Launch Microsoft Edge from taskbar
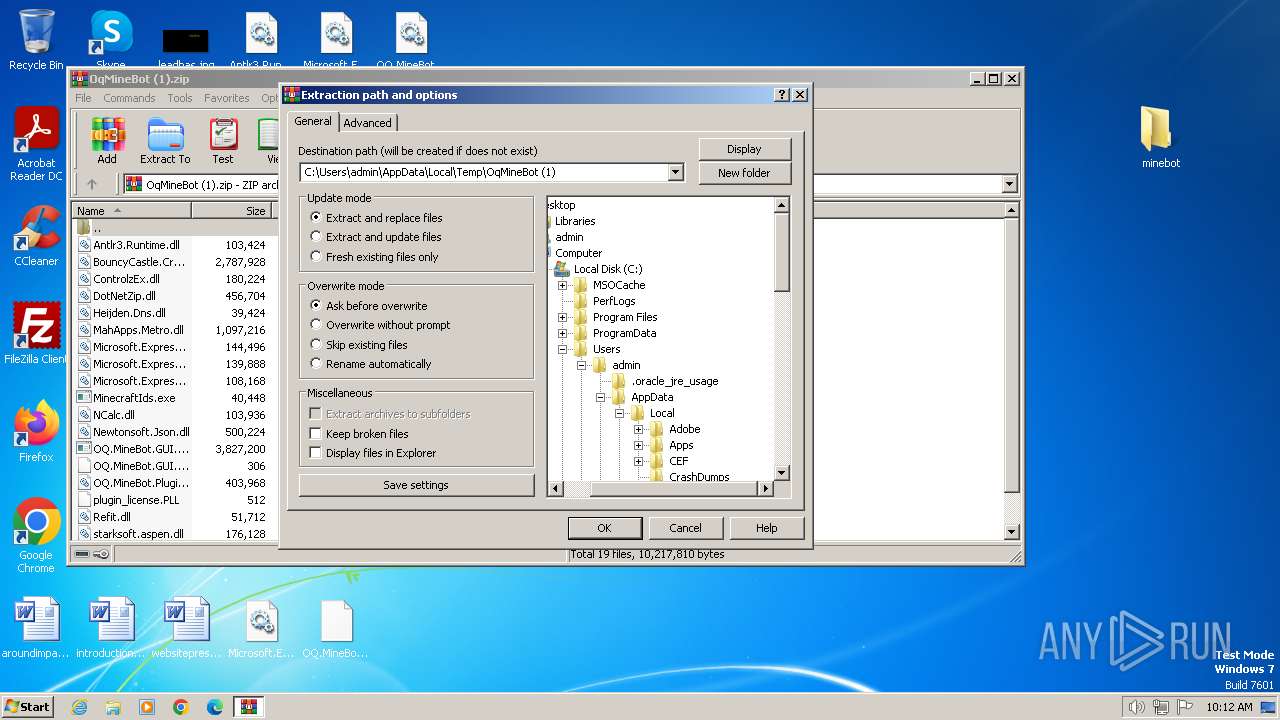Viewport: 1280px width, 720px height. (x=215, y=707)
